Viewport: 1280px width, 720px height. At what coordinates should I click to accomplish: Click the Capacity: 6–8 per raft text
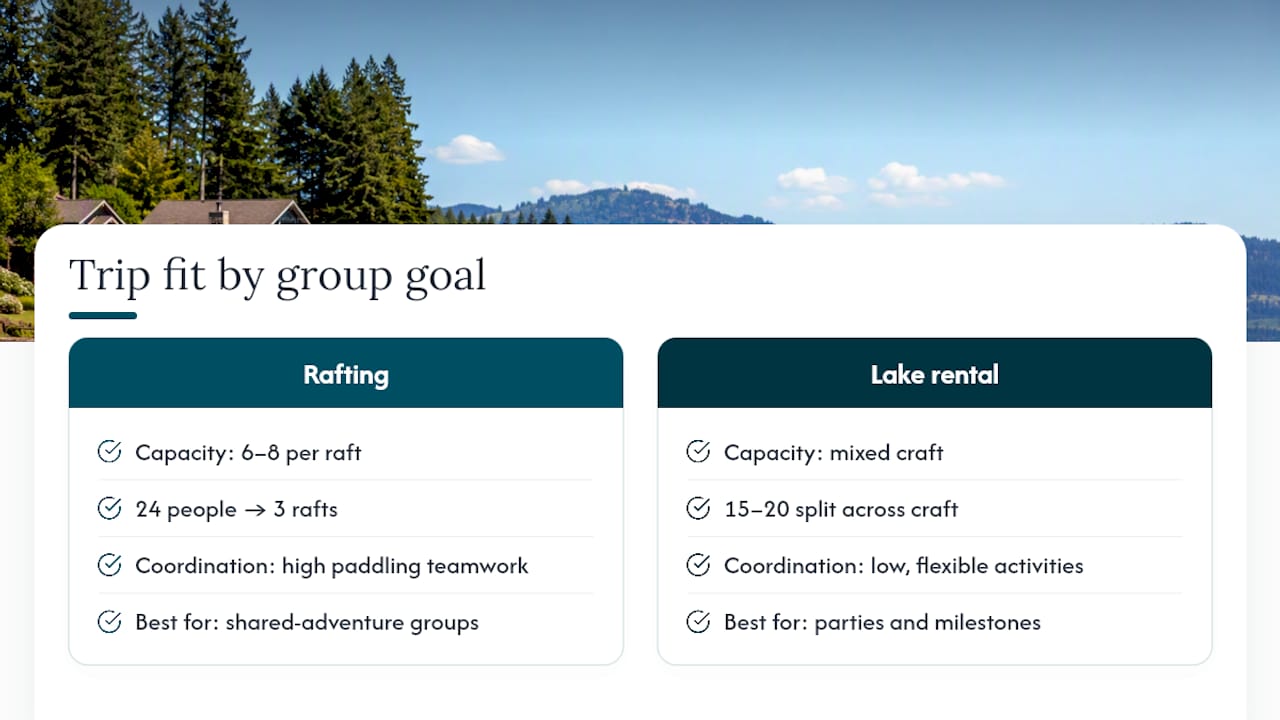(x=248, y=453)
